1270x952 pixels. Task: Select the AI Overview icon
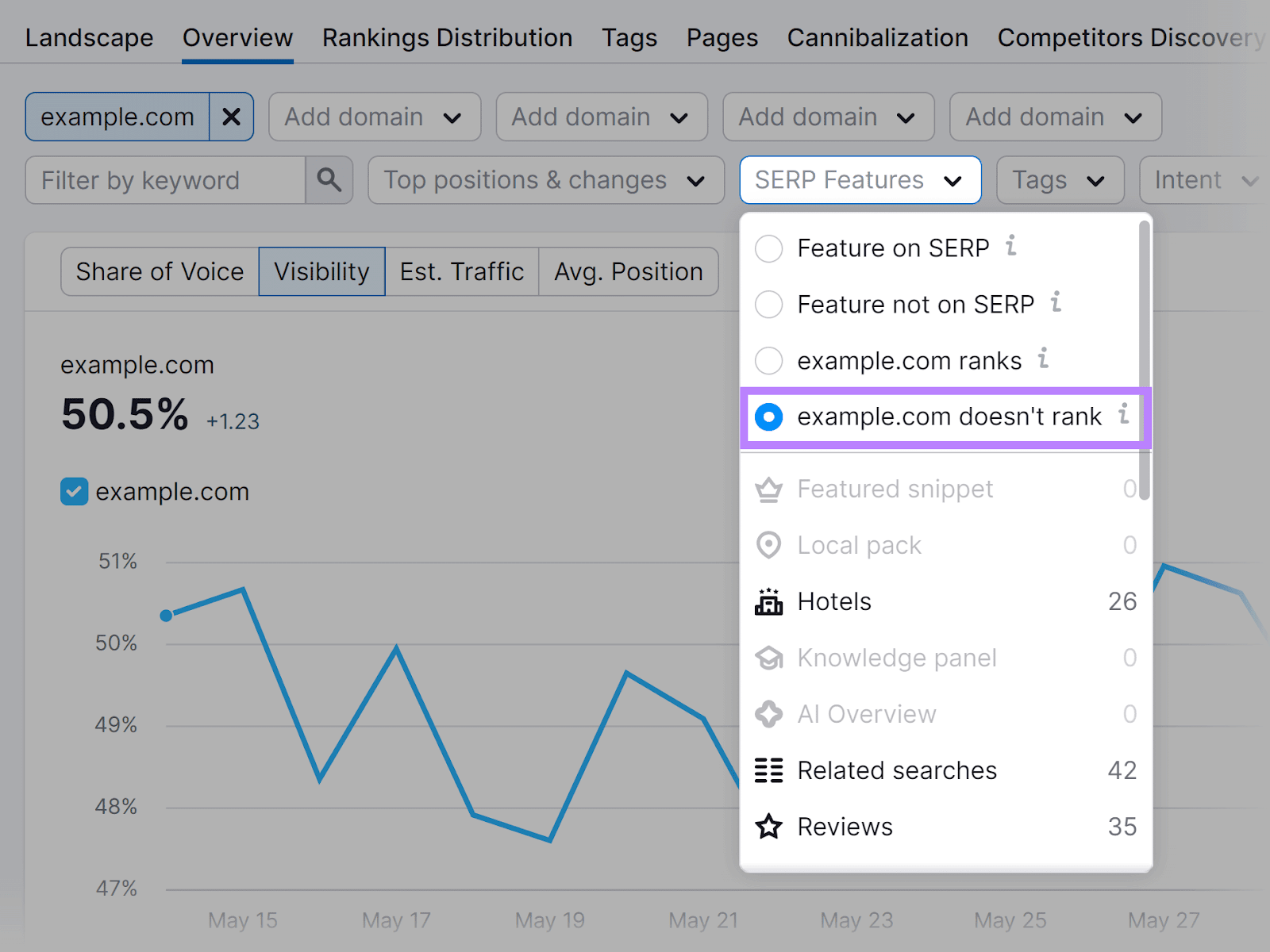768,714
